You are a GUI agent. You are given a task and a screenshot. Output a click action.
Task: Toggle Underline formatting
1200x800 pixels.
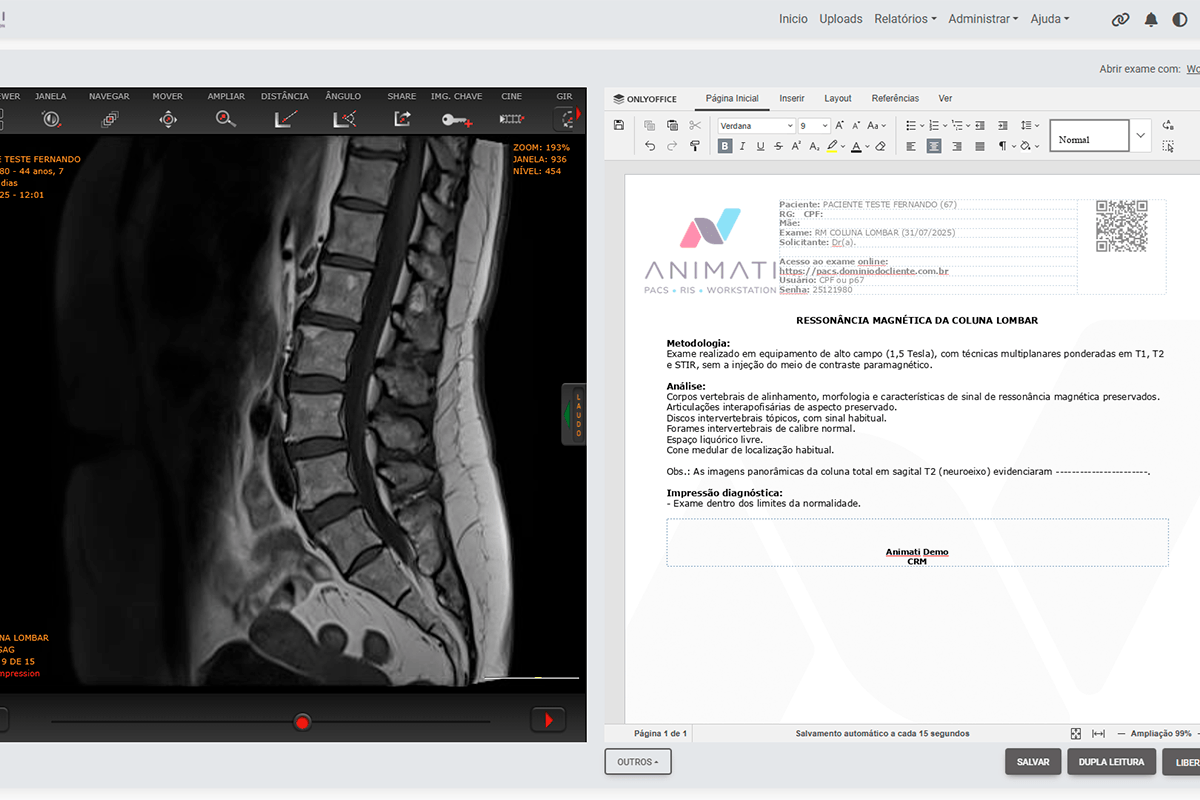760,146
